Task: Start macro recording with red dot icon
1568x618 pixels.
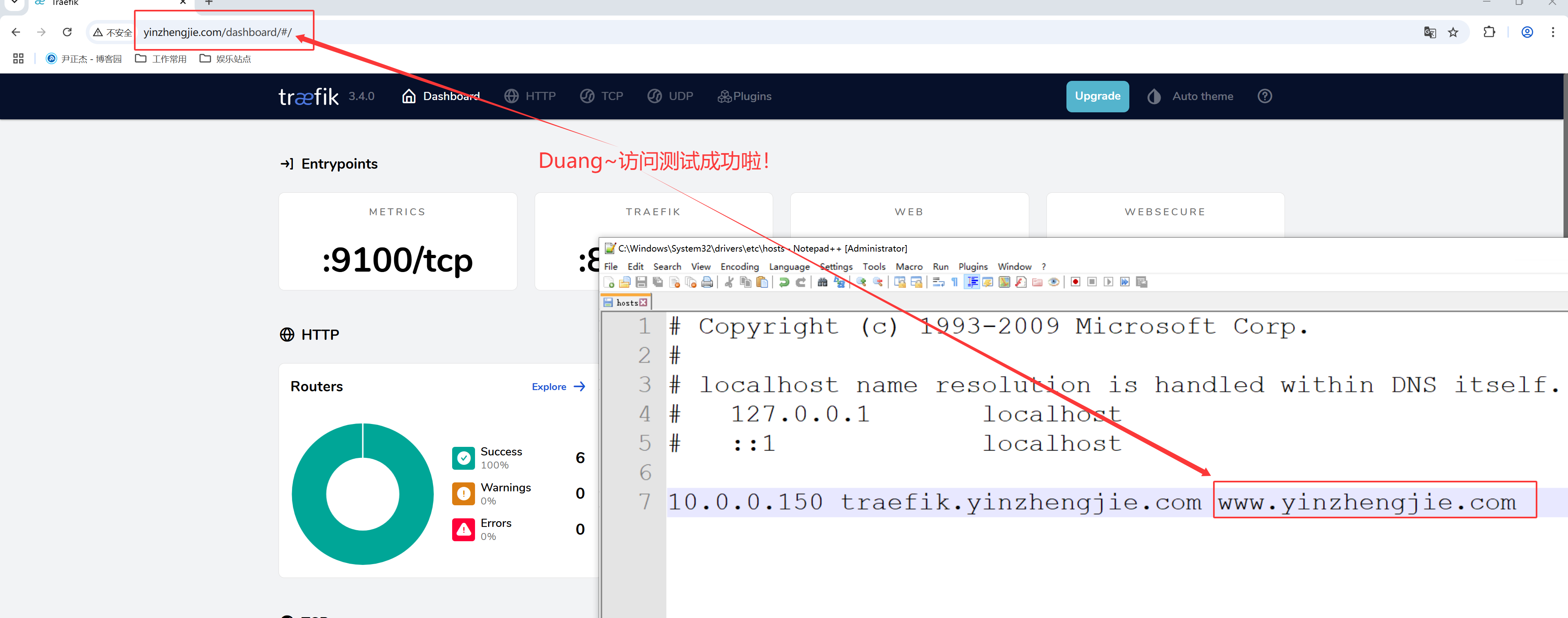Action: [x=1075, y=282]
